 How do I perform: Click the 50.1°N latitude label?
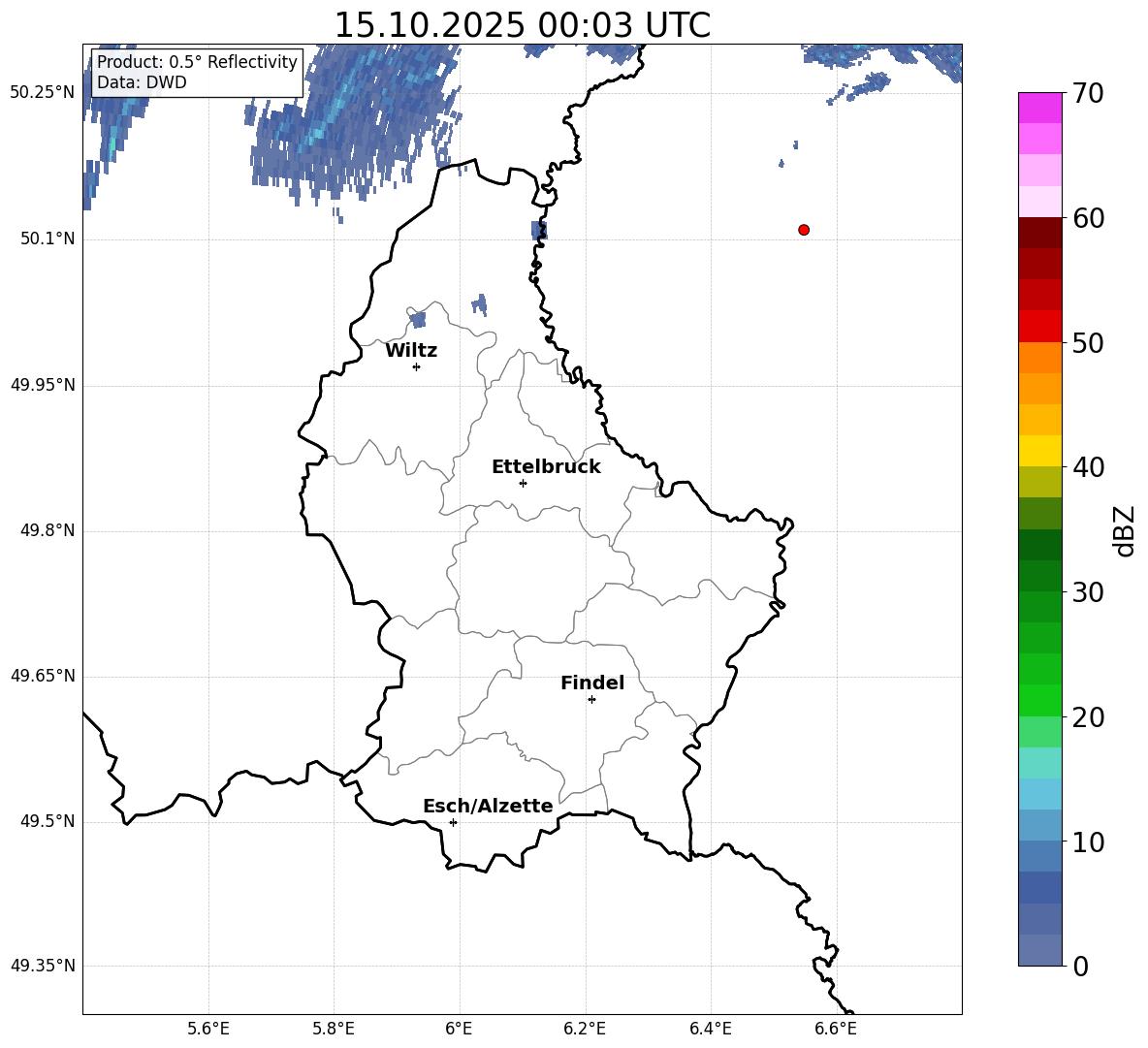coord(48,238)
